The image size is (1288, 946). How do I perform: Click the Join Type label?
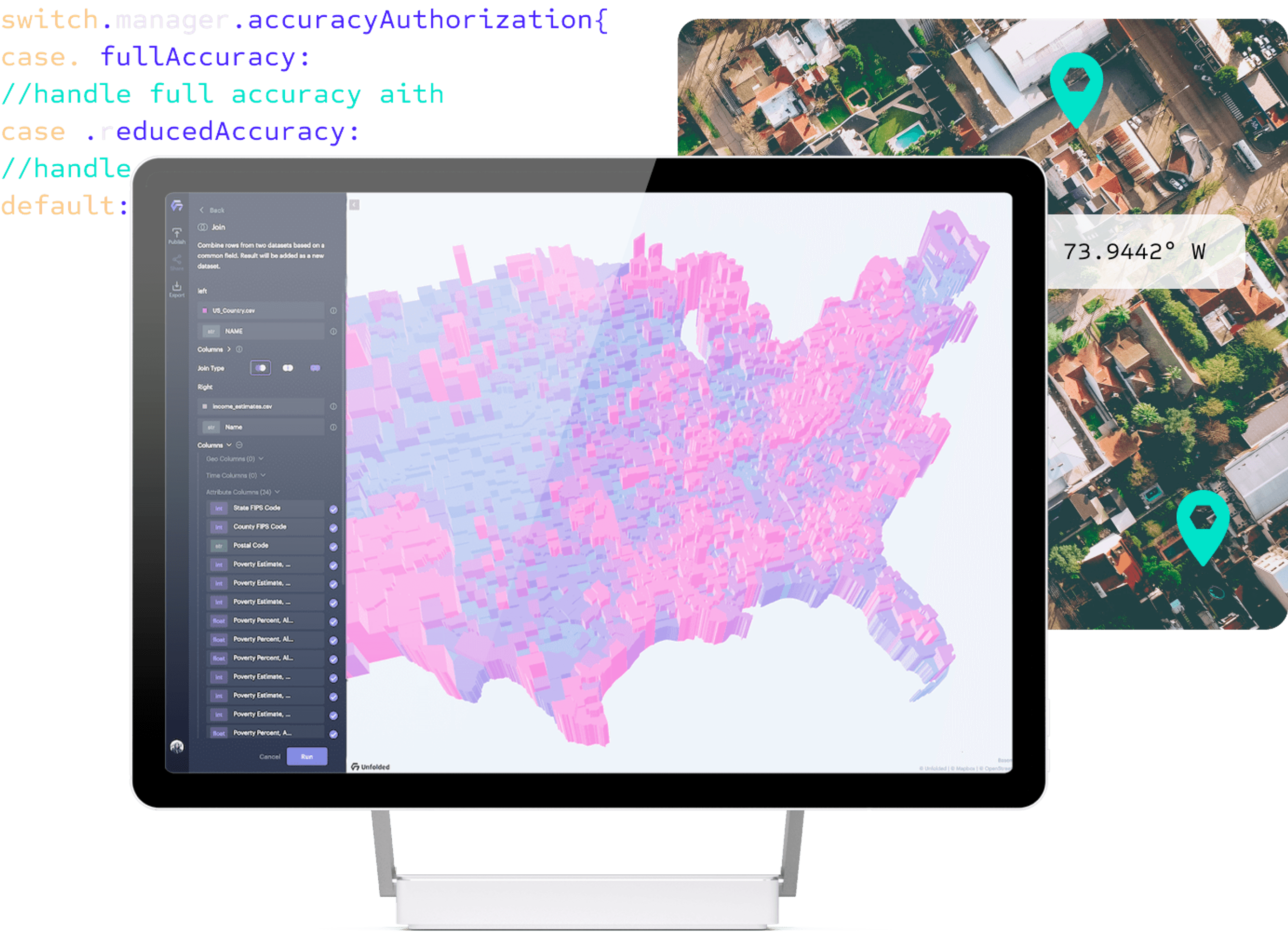tap(211, 368)
